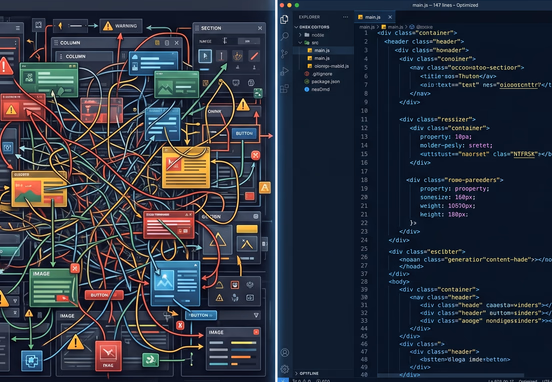Click the WARNING label button
This screenshot has height=382, width=552.
121,26
